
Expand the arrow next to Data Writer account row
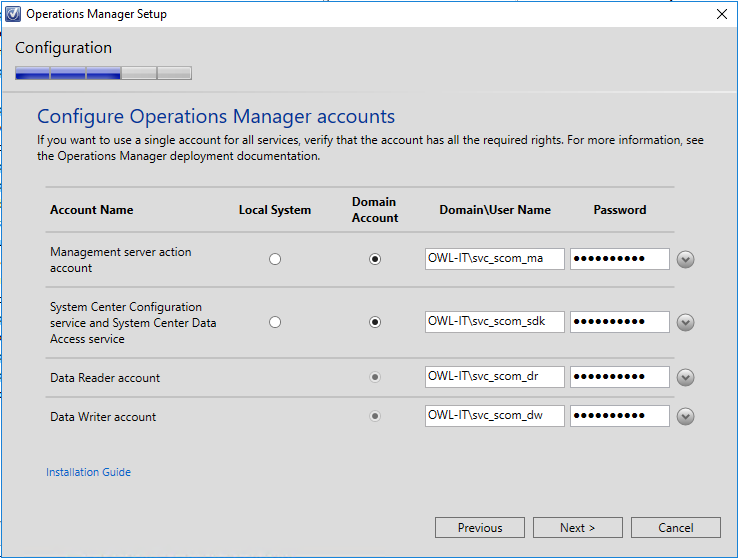pos(685,416)
